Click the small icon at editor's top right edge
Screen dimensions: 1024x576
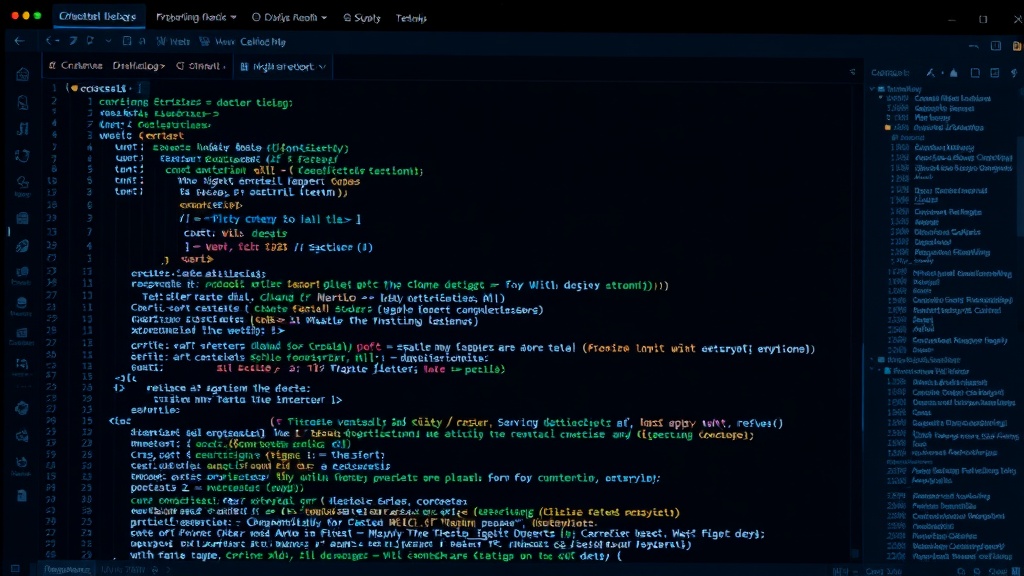pyautogui.click(x=852, y=72)
